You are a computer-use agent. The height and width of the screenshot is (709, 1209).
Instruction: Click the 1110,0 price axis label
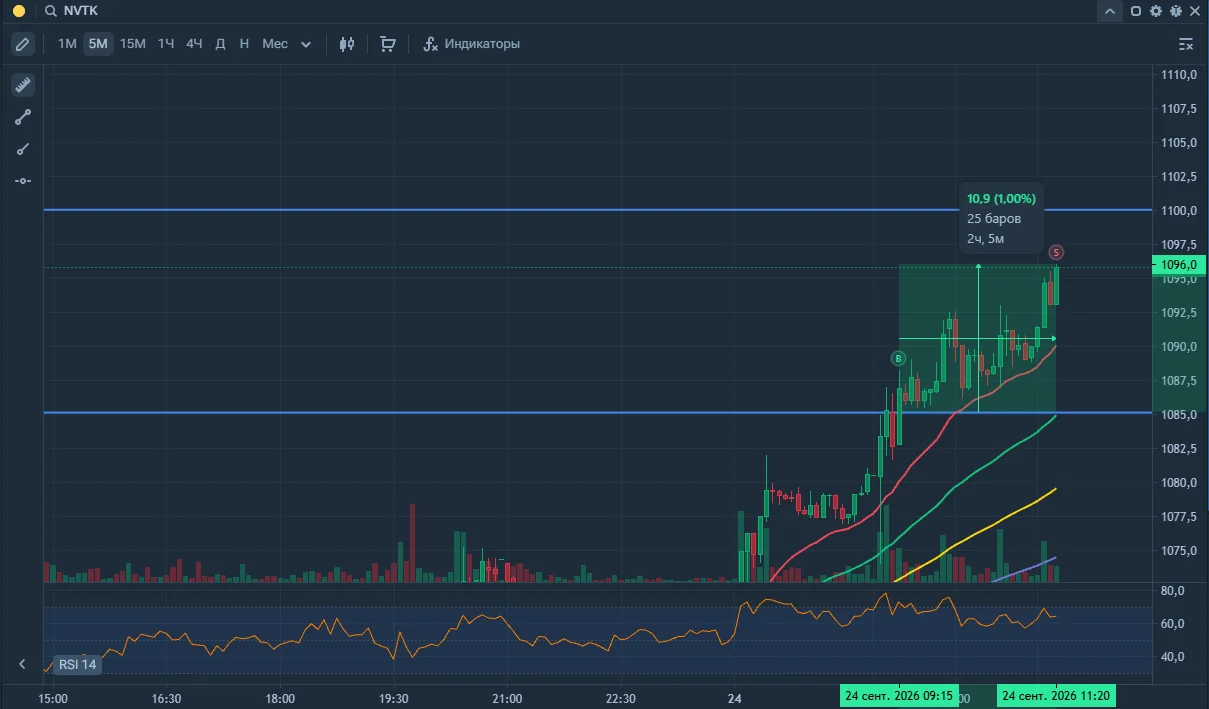1178,75
